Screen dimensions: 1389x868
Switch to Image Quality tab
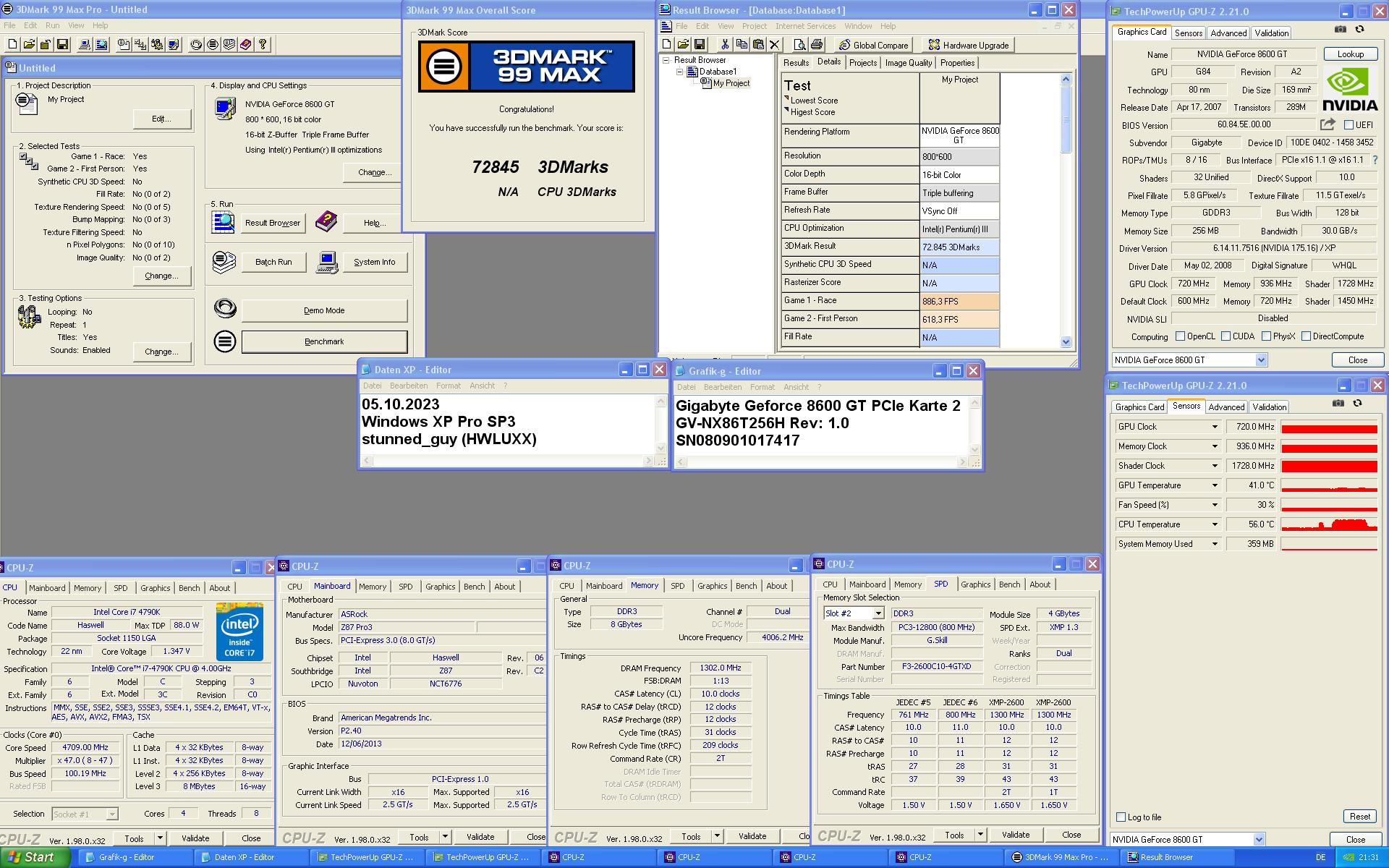(909, 63)
